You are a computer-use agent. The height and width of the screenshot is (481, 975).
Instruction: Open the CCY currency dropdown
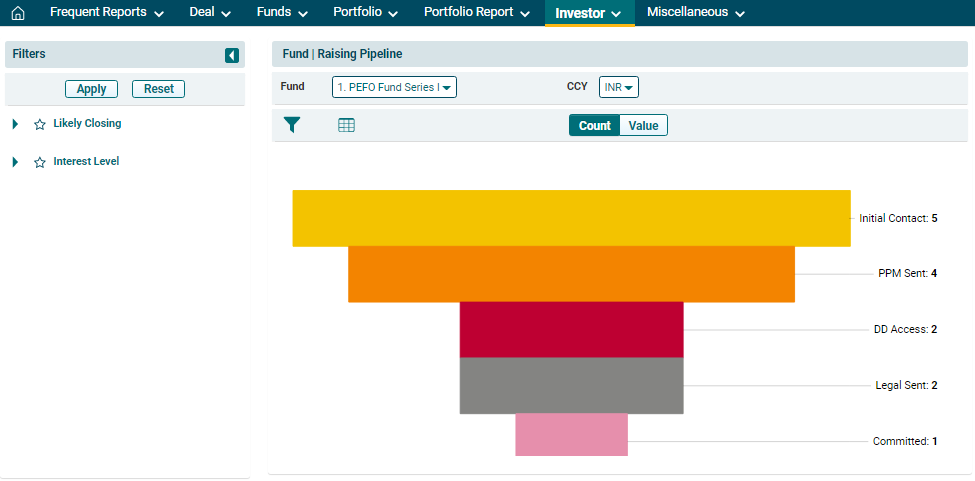point(619,87)
